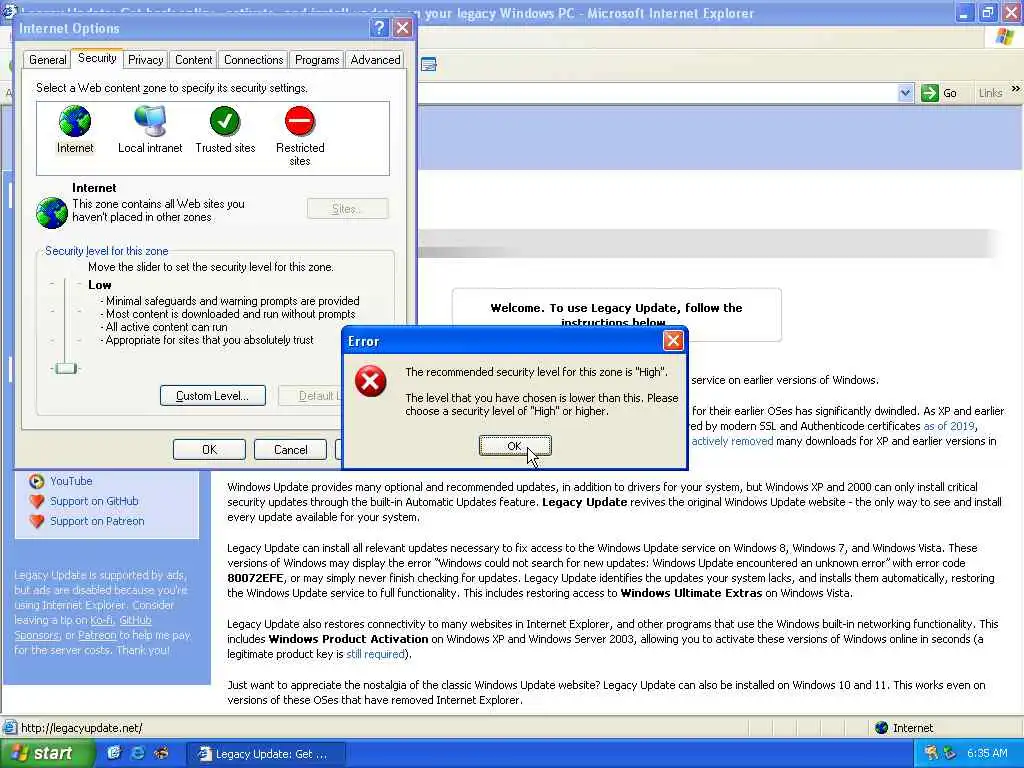Open the General tab in Internet Options
Viewport: 1024px width, 768px height.
click(48, 59)
